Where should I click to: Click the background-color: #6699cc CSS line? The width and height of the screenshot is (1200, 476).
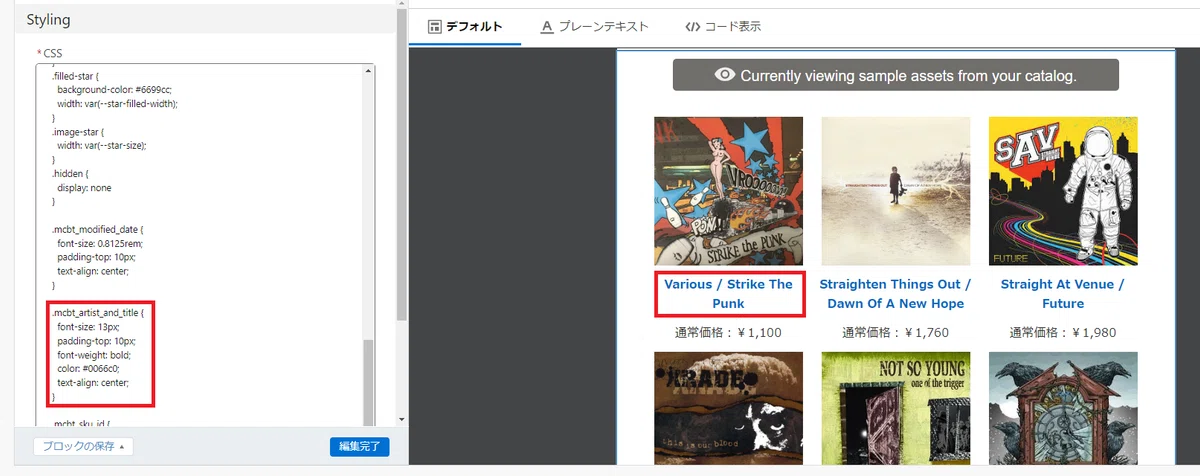[114, 89]
